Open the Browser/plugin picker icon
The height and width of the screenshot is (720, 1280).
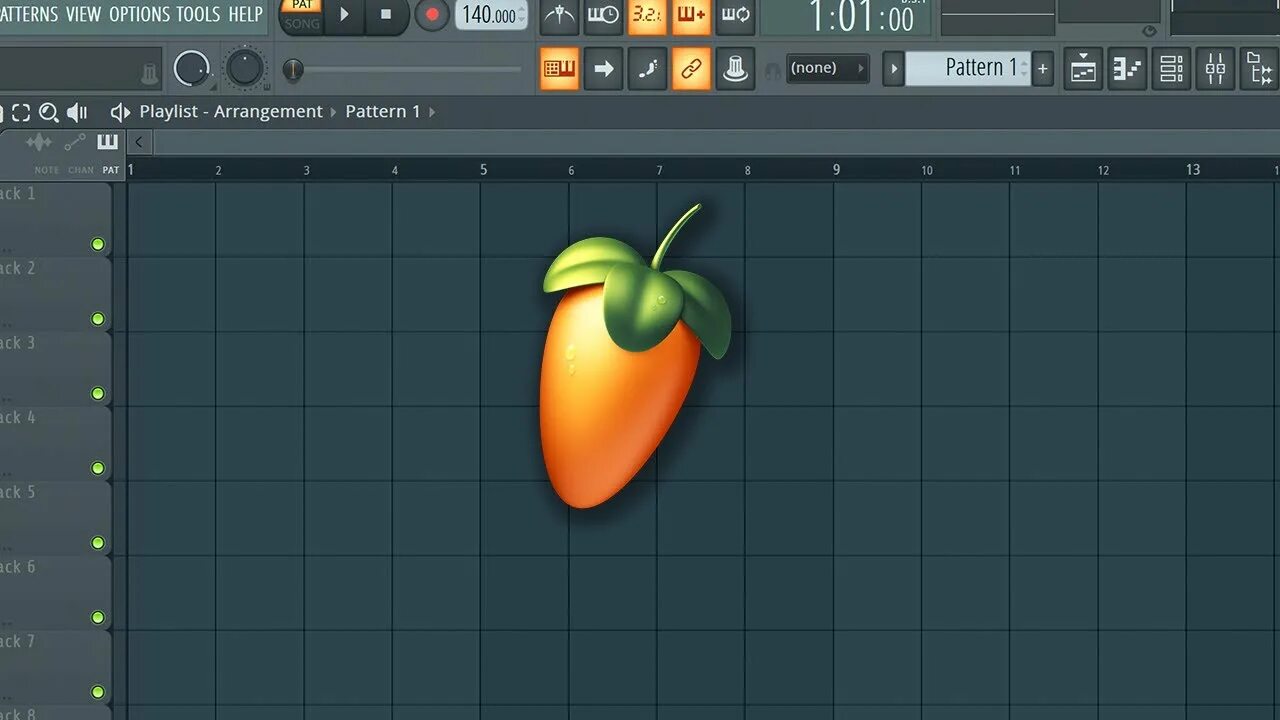coord(1259,69)
